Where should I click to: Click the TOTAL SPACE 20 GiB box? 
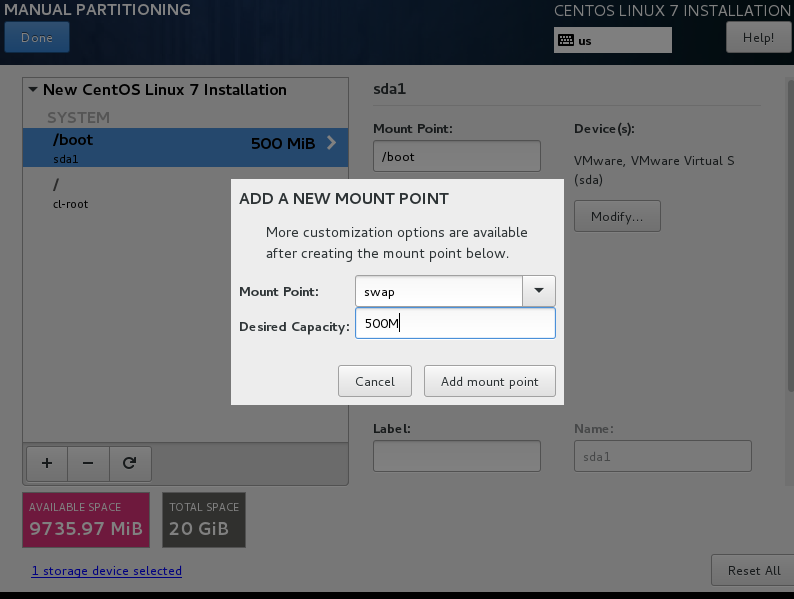[x=204, y=520]
